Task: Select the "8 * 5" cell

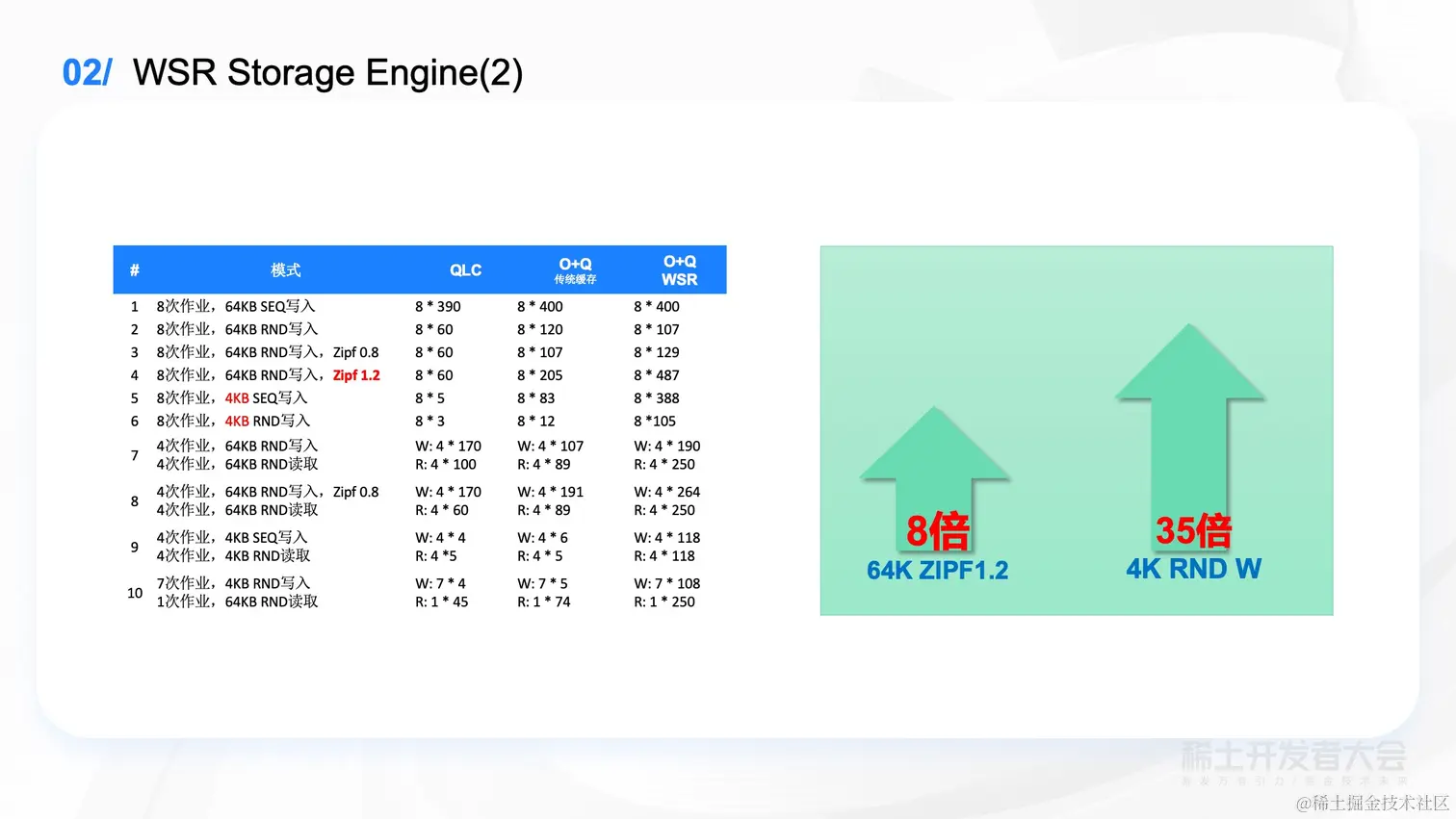Action: click(430, 397)
